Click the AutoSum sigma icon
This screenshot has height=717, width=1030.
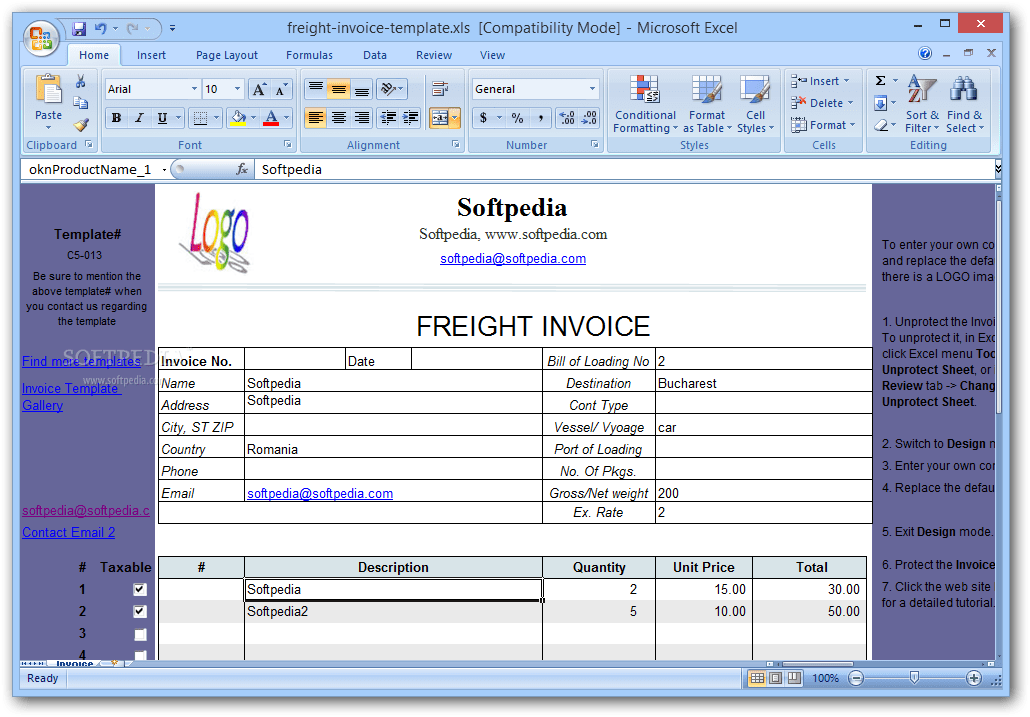(x=882, y=82)
